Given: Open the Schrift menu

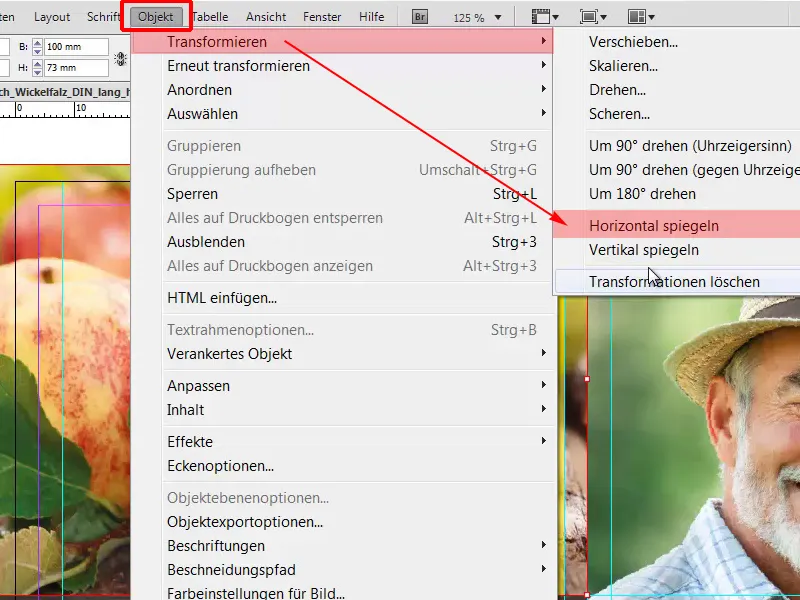Looking at the screenshot, I should 103,17.
